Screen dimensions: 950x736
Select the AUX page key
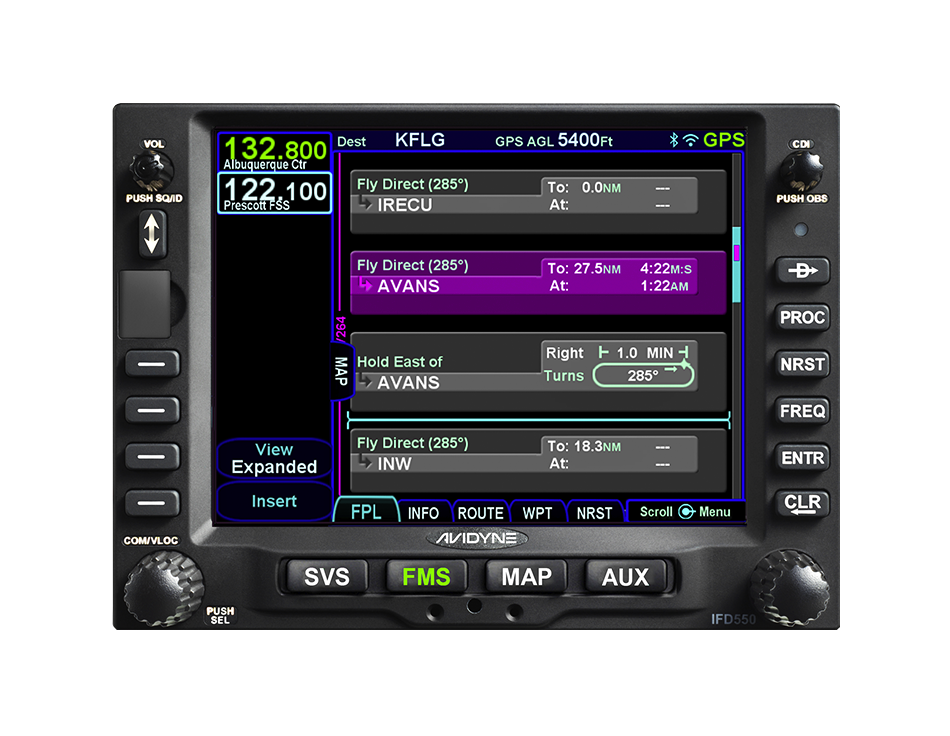pyautogui.click(x=625, y=576)
